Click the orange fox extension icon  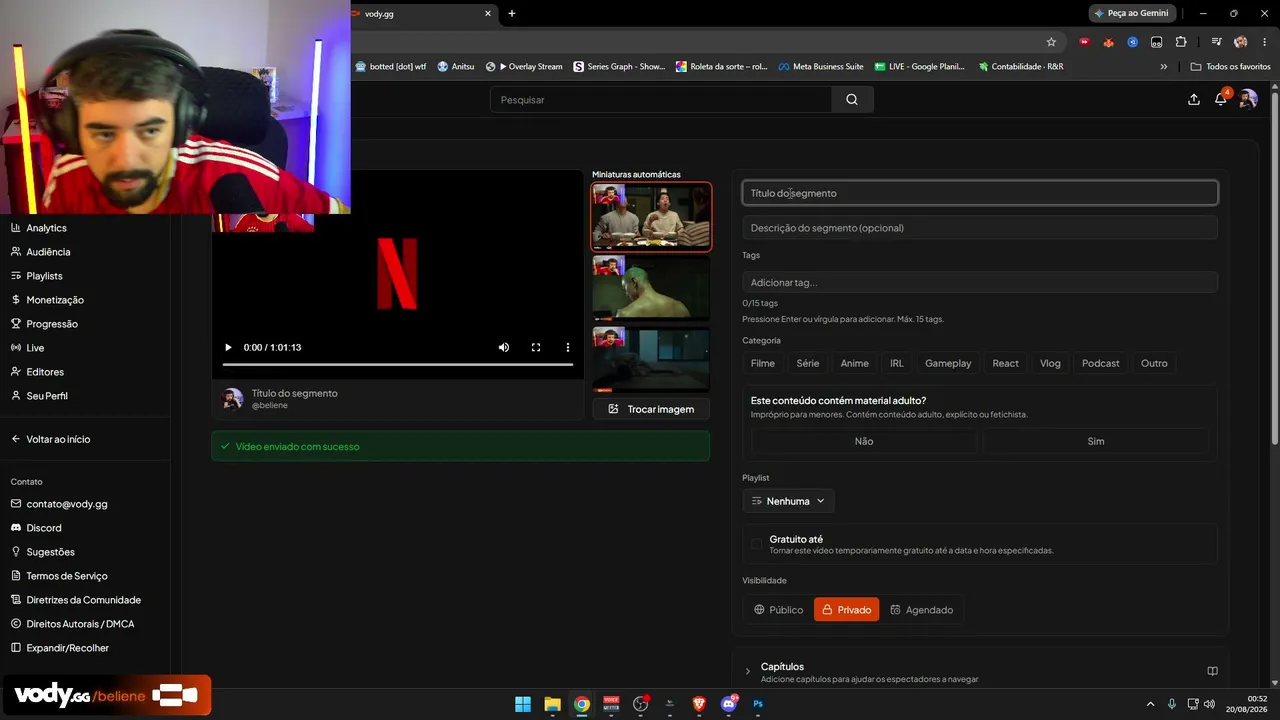1108,42
